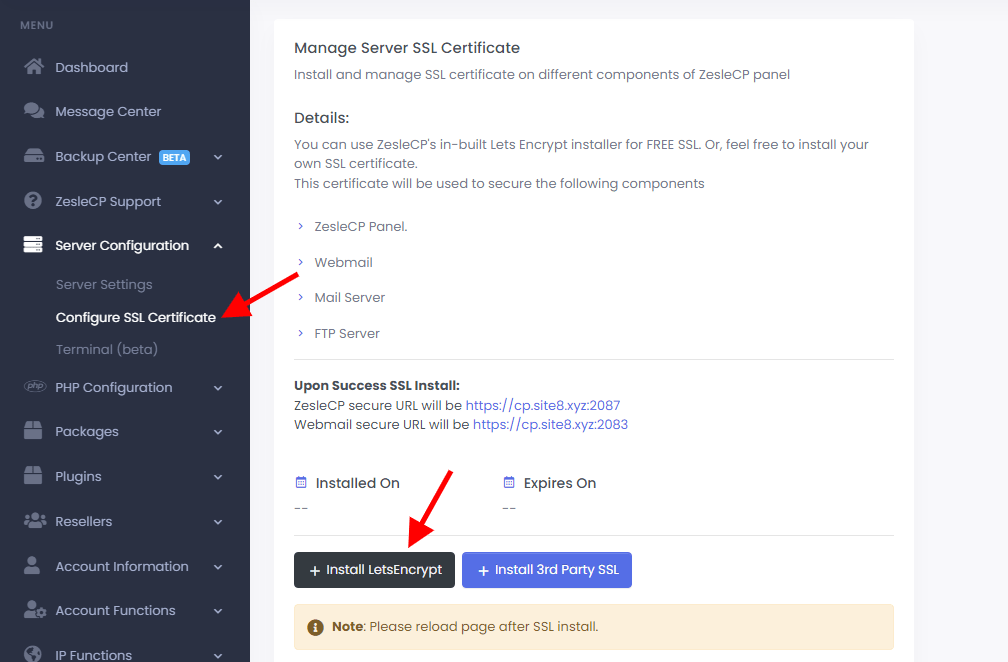
Task: Click the Webmail list entry
Action: [x=343, y=262]
